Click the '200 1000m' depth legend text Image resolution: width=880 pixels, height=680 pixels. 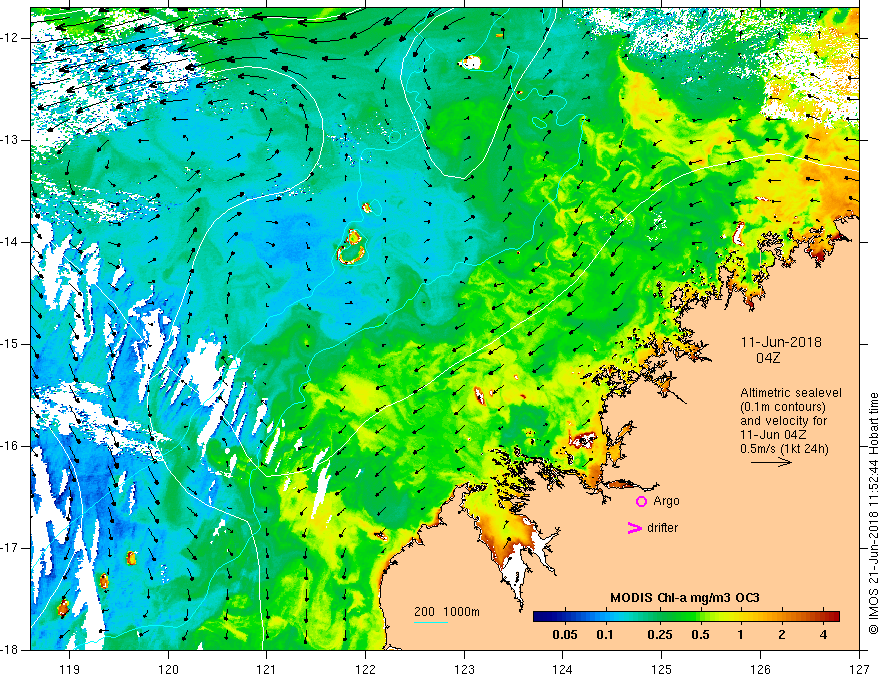coord(447,612)
